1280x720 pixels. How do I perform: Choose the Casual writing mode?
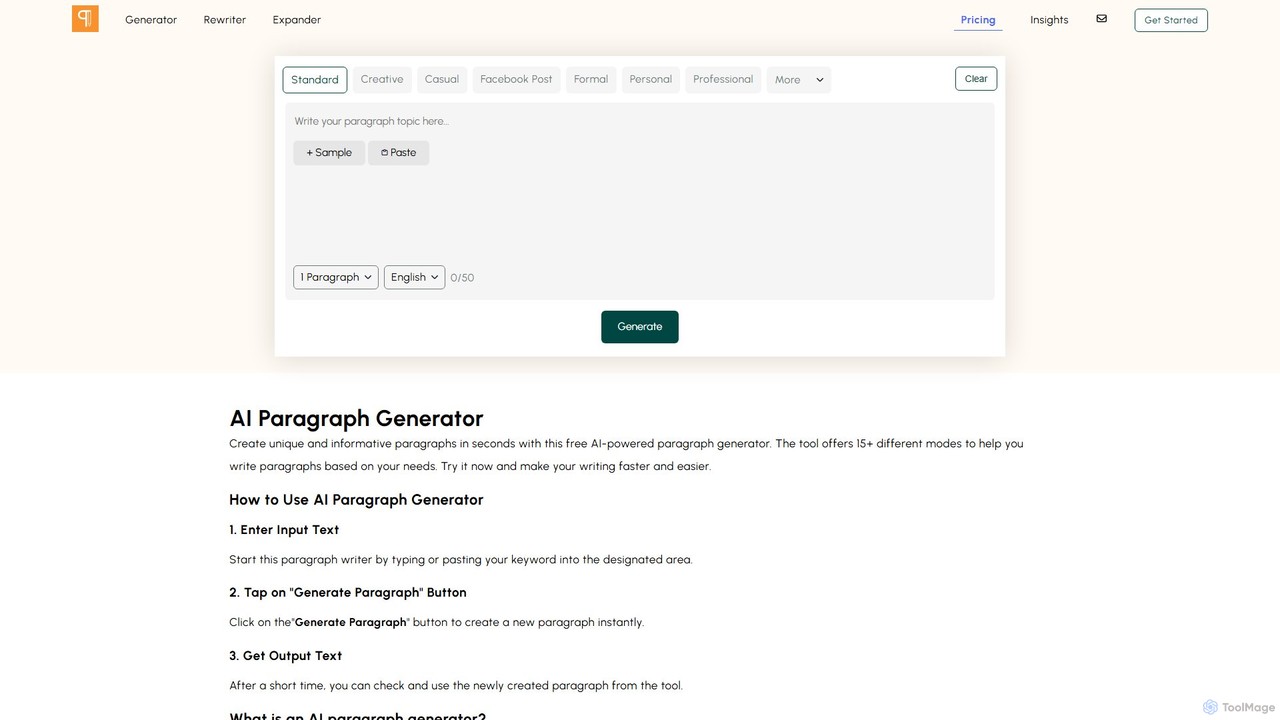click(x=442, y=80)
